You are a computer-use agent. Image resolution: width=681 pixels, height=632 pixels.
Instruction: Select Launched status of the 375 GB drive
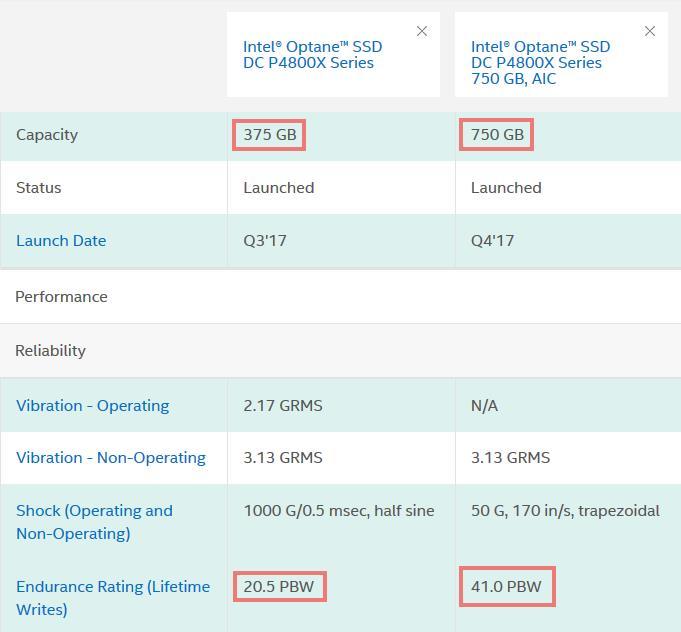(x=278, y=188)
